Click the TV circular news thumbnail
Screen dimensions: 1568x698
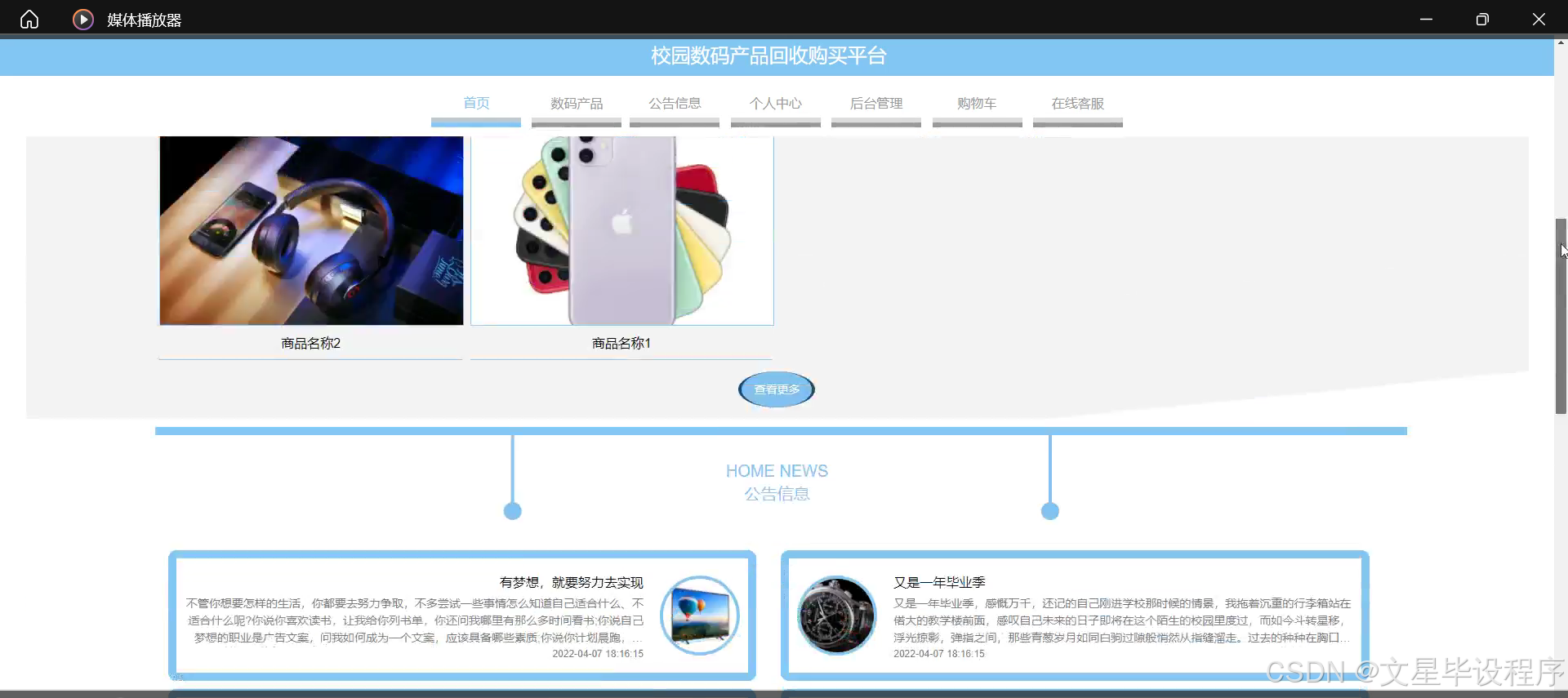point(700,615)
